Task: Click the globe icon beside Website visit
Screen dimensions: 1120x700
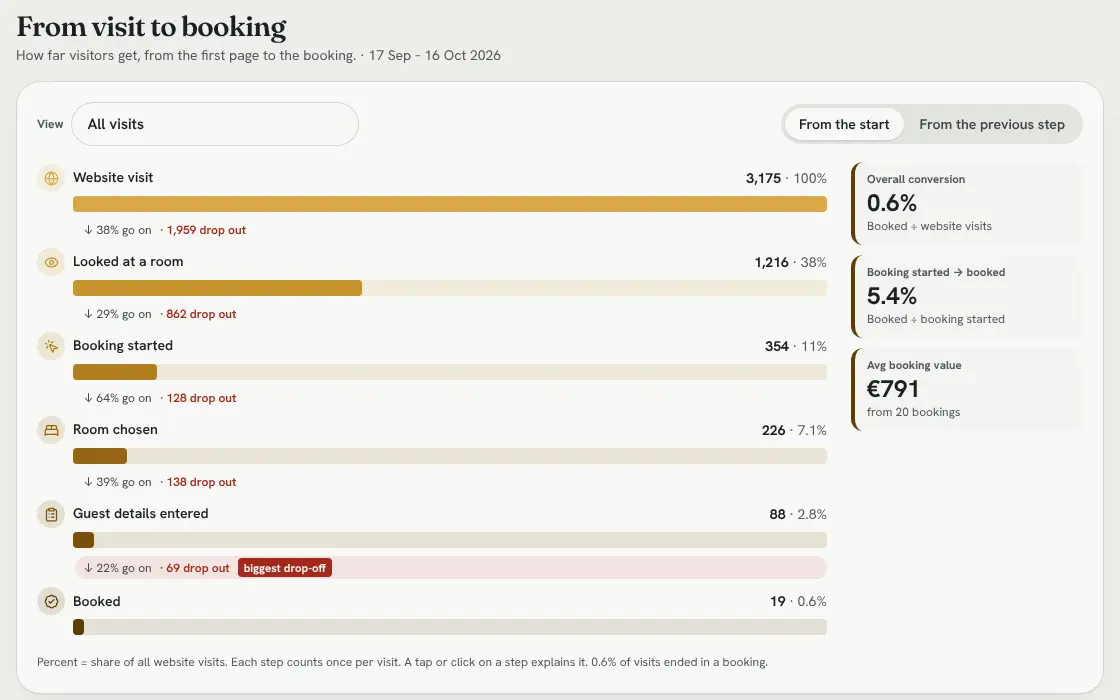Action: 51,178
